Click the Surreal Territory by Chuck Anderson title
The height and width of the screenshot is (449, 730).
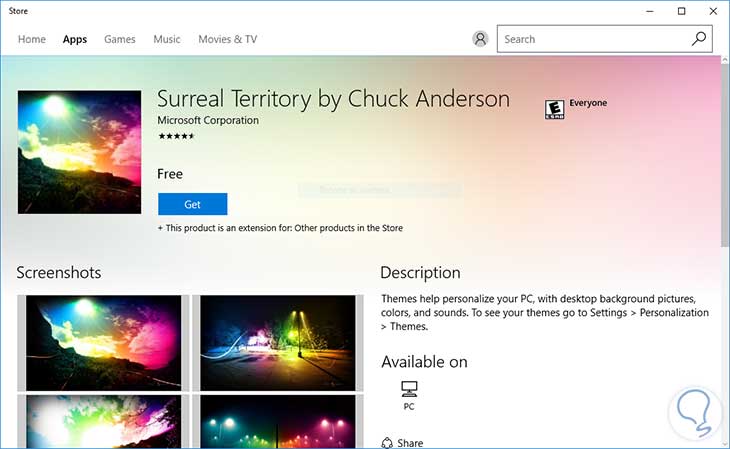tap(333, 99)
